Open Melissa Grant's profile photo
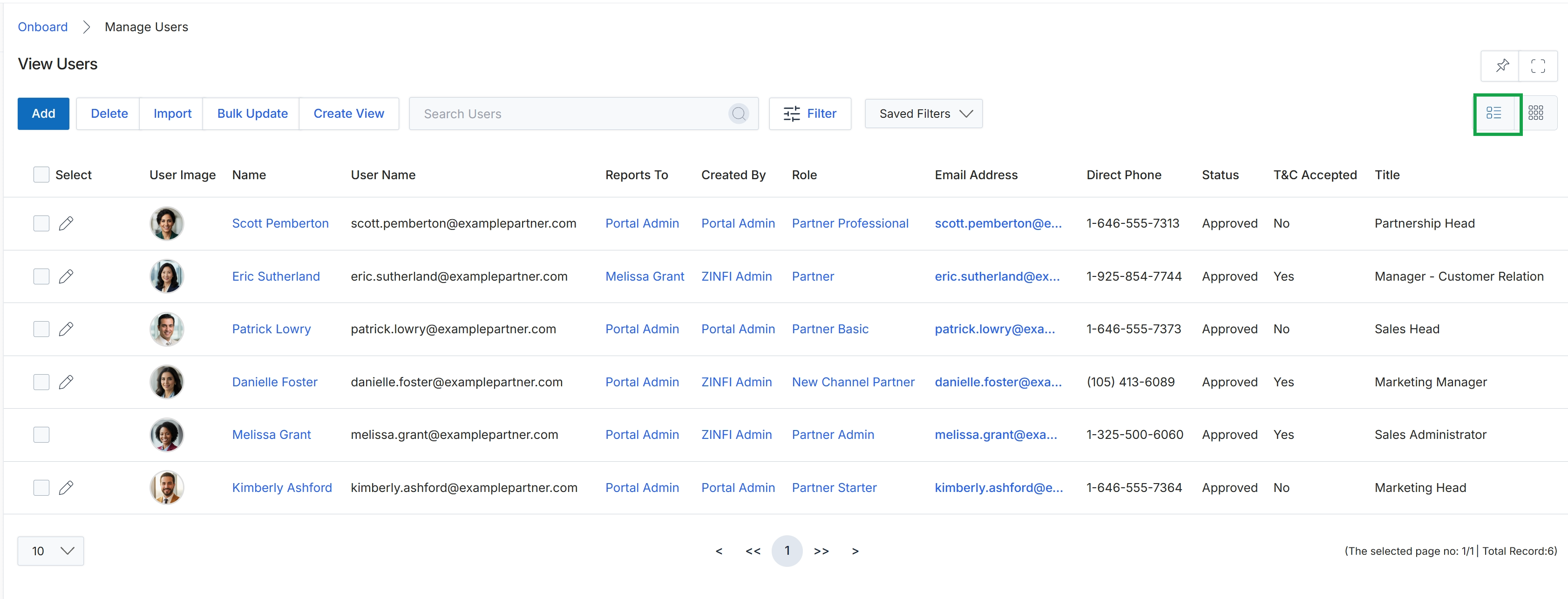 point(166,435)
